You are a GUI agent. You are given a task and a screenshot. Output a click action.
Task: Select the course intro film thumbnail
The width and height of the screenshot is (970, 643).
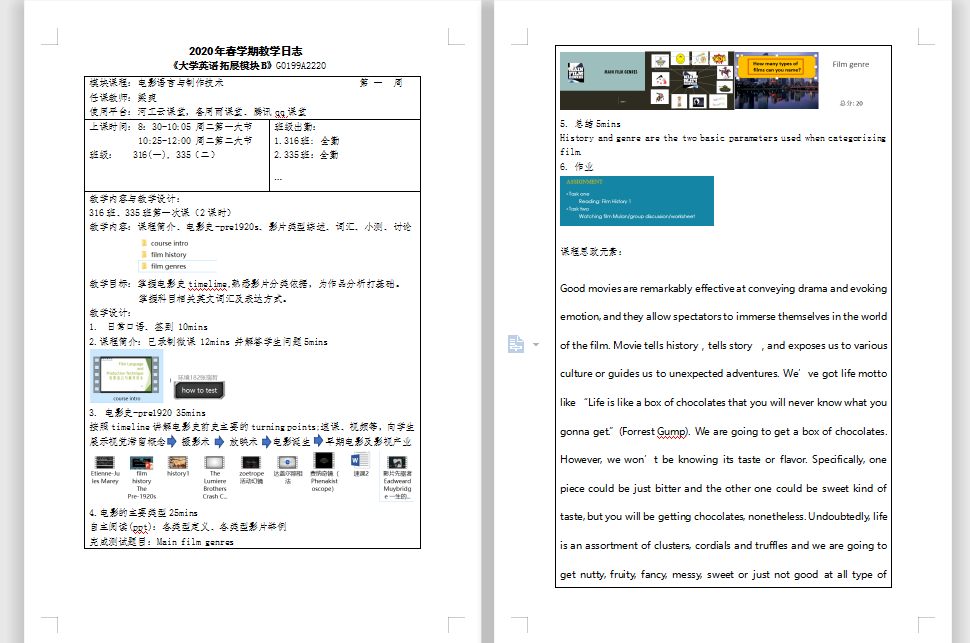127,376
